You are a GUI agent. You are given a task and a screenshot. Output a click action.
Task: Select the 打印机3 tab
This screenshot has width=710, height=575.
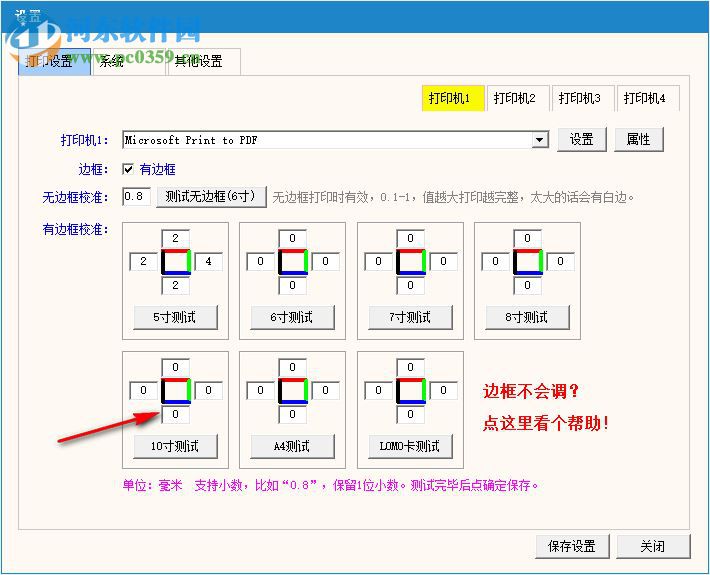click(583, 98)
